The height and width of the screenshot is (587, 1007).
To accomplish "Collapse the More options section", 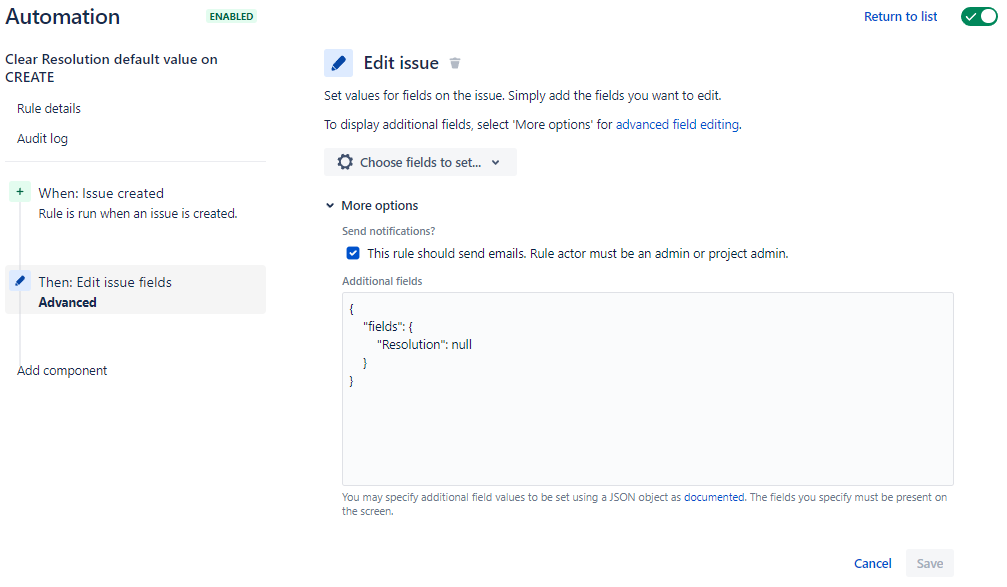I will coord(330,205).
